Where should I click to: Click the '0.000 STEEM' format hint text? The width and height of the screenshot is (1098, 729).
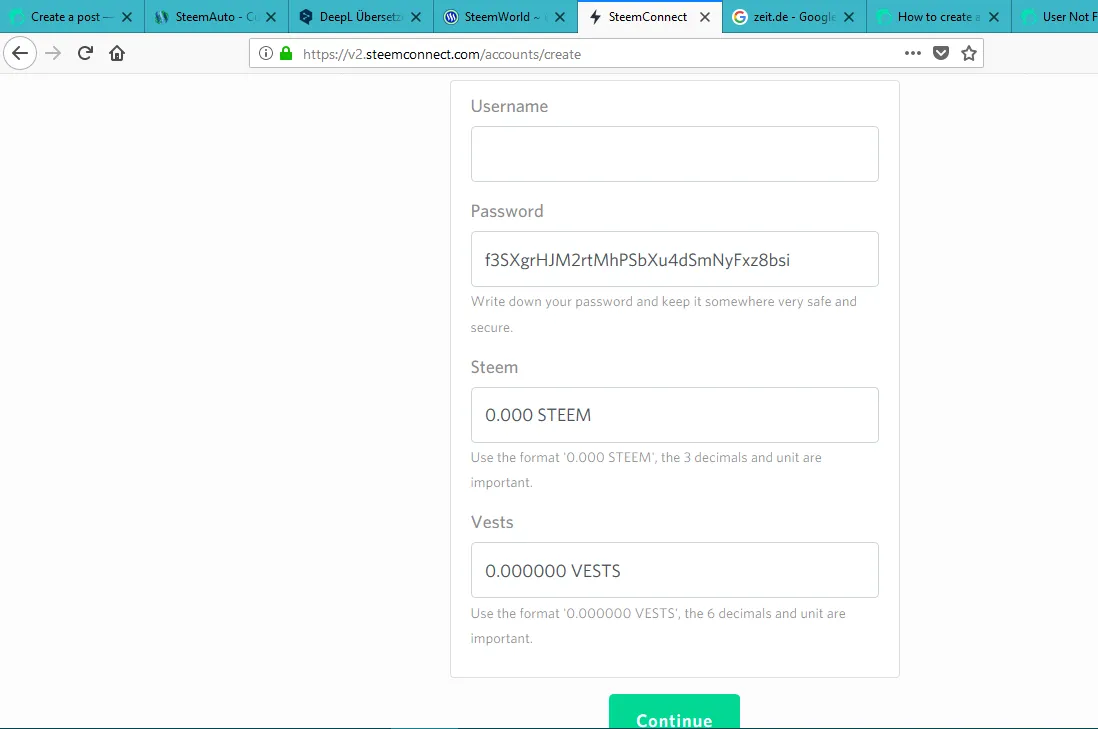click(x=646, y=470)
